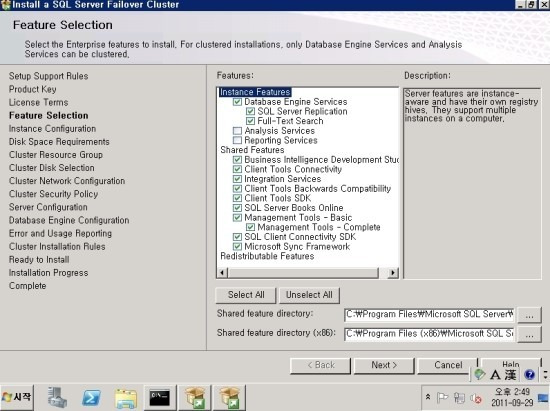Toggle Client Tools SDK checkbox
This screenshot has height=411, width=550.
(x=237, y=198)
